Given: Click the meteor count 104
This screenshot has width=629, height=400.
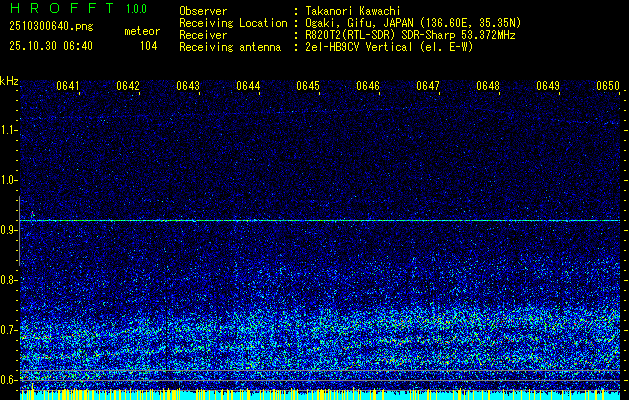Looking at the screenshot, I should point(148,46).
